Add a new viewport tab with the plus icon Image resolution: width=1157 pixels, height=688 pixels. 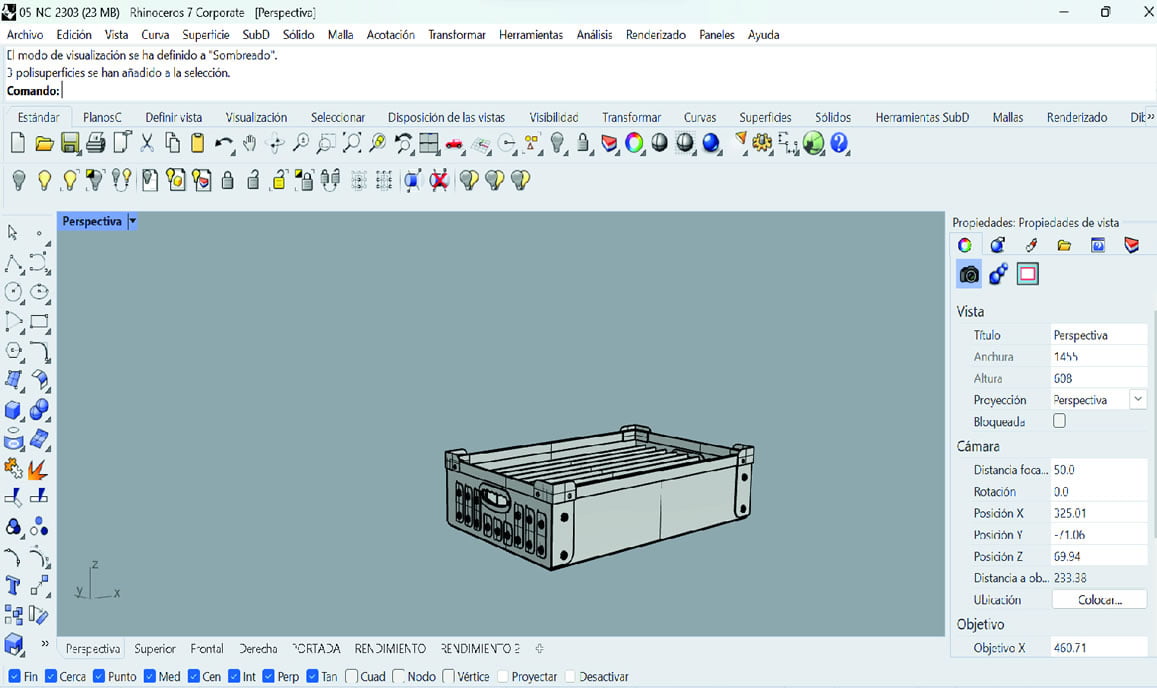pos(539,649)
